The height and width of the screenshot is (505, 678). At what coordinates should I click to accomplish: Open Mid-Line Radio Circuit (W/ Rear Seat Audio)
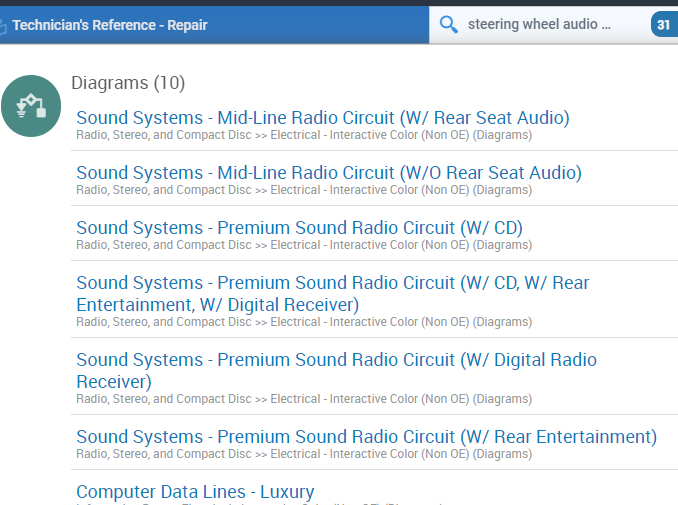(x=323, y=118)
